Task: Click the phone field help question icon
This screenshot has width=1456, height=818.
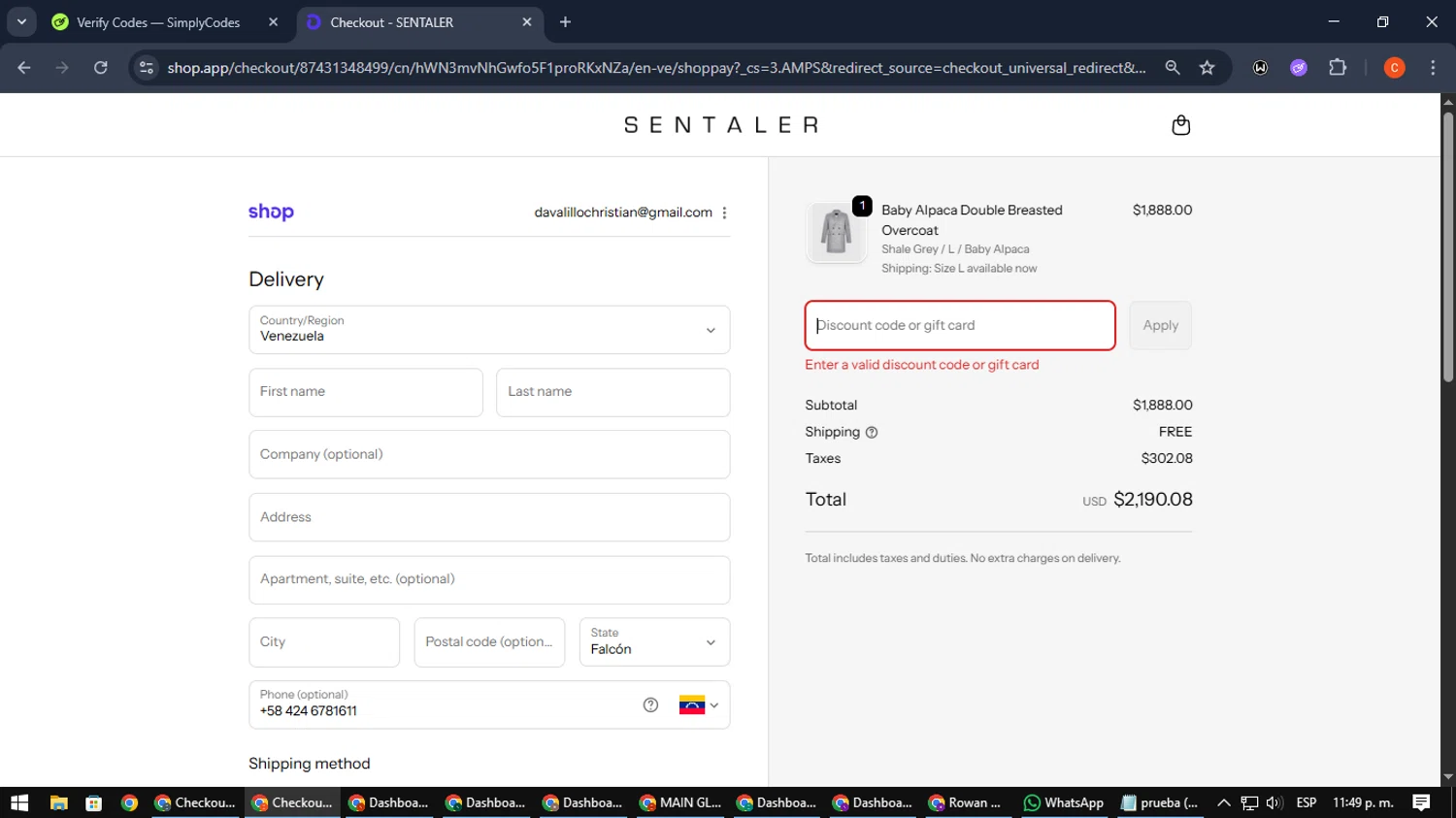Action: point(650,705)
